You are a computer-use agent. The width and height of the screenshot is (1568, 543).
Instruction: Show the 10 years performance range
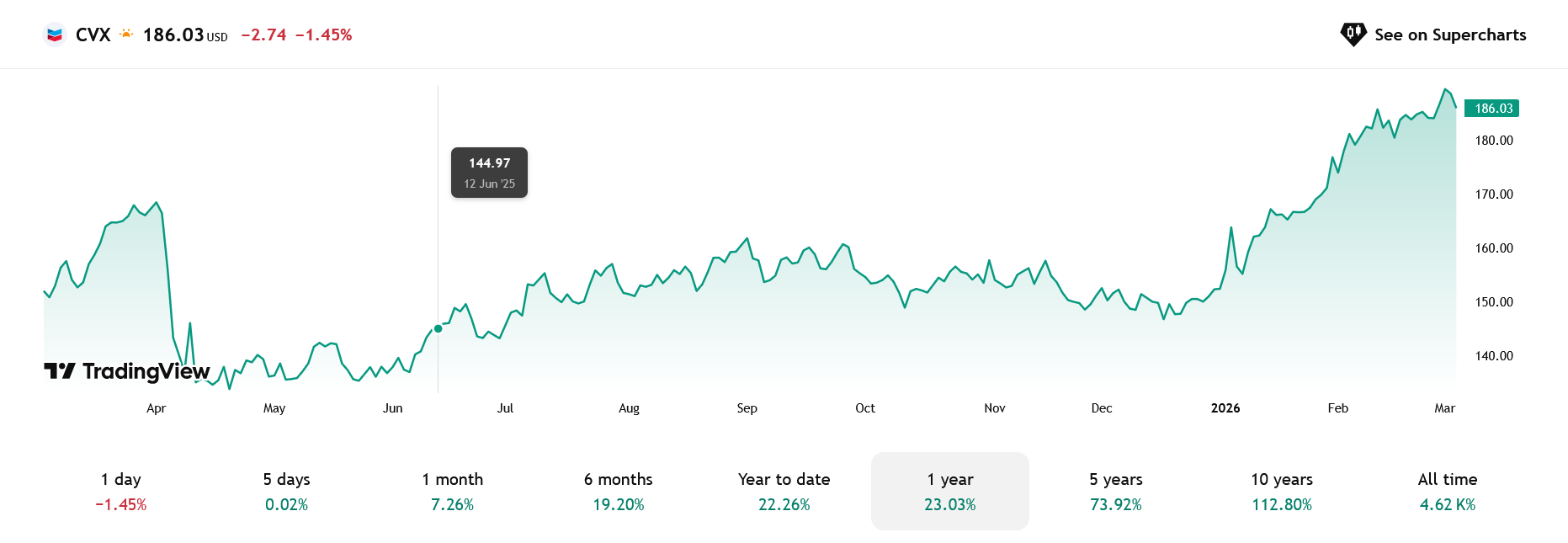(1282, 491)
